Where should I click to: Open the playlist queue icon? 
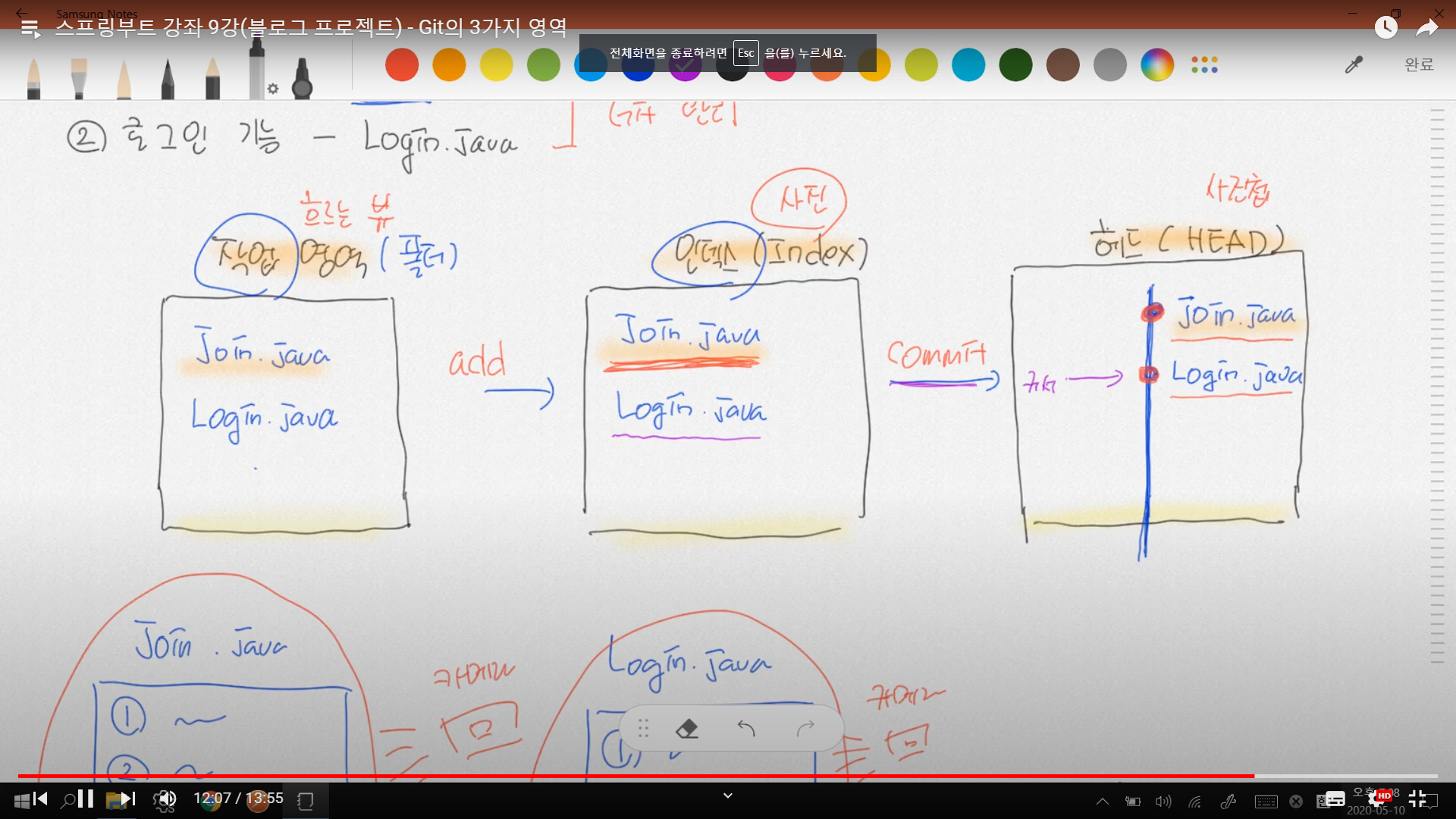(30, 29)
